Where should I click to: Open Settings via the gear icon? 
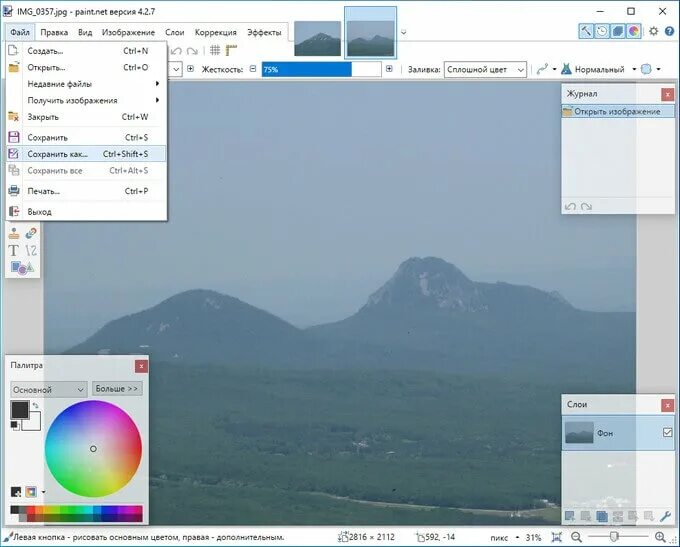[x=653, y=31]
